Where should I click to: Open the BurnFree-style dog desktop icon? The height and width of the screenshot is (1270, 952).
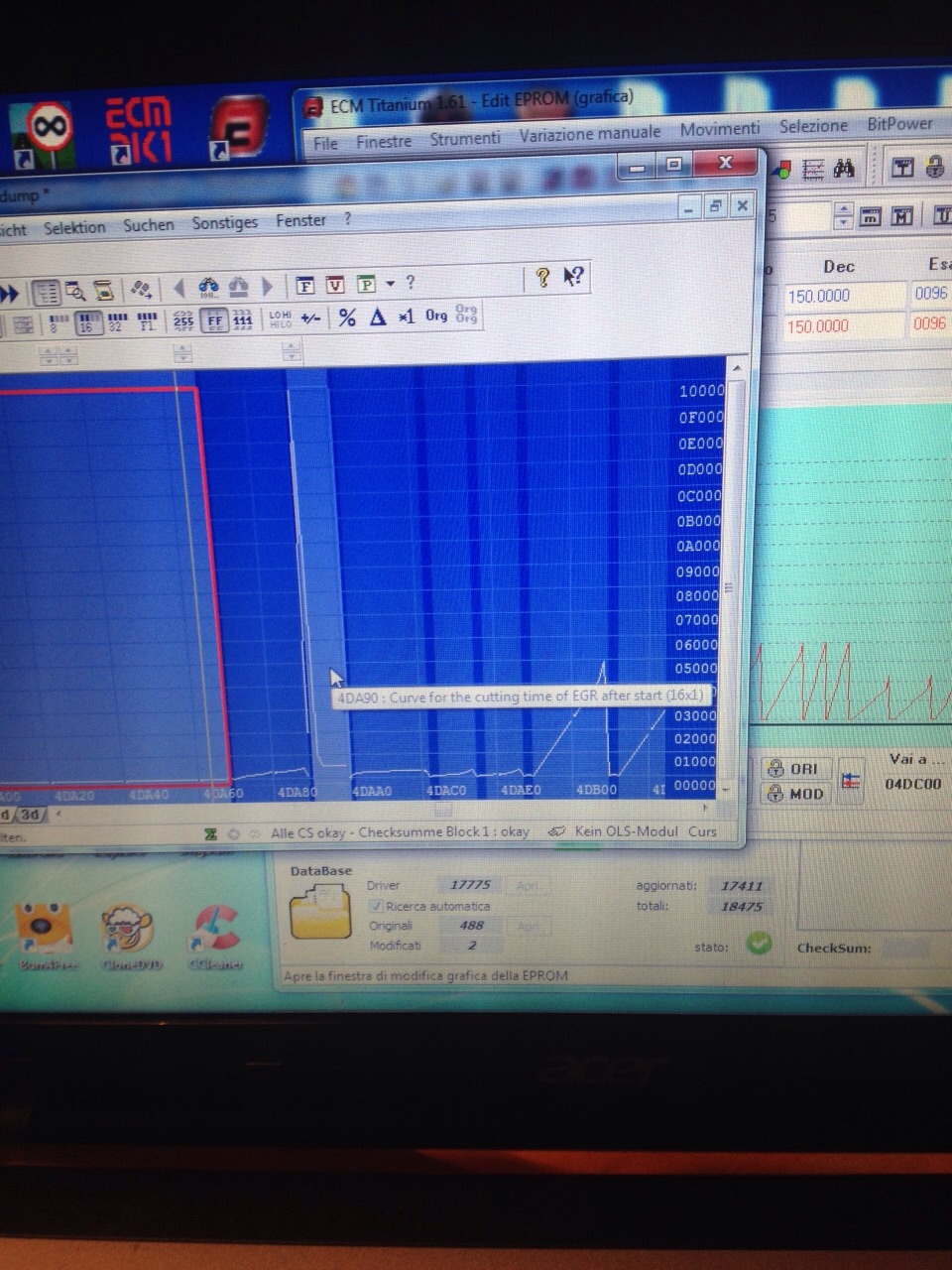tap(45, 938)
